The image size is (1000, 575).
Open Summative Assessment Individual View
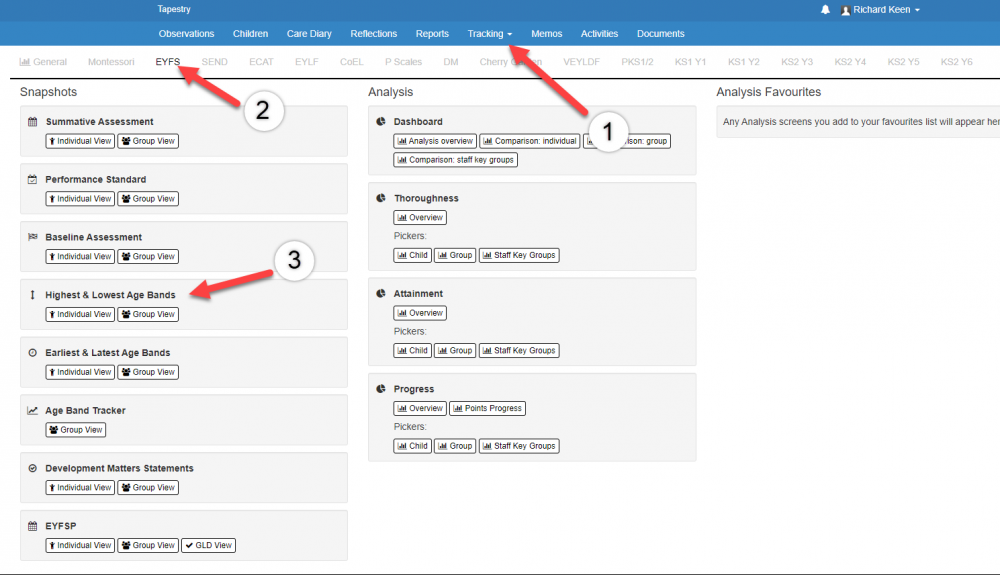(x=80, y=141)
